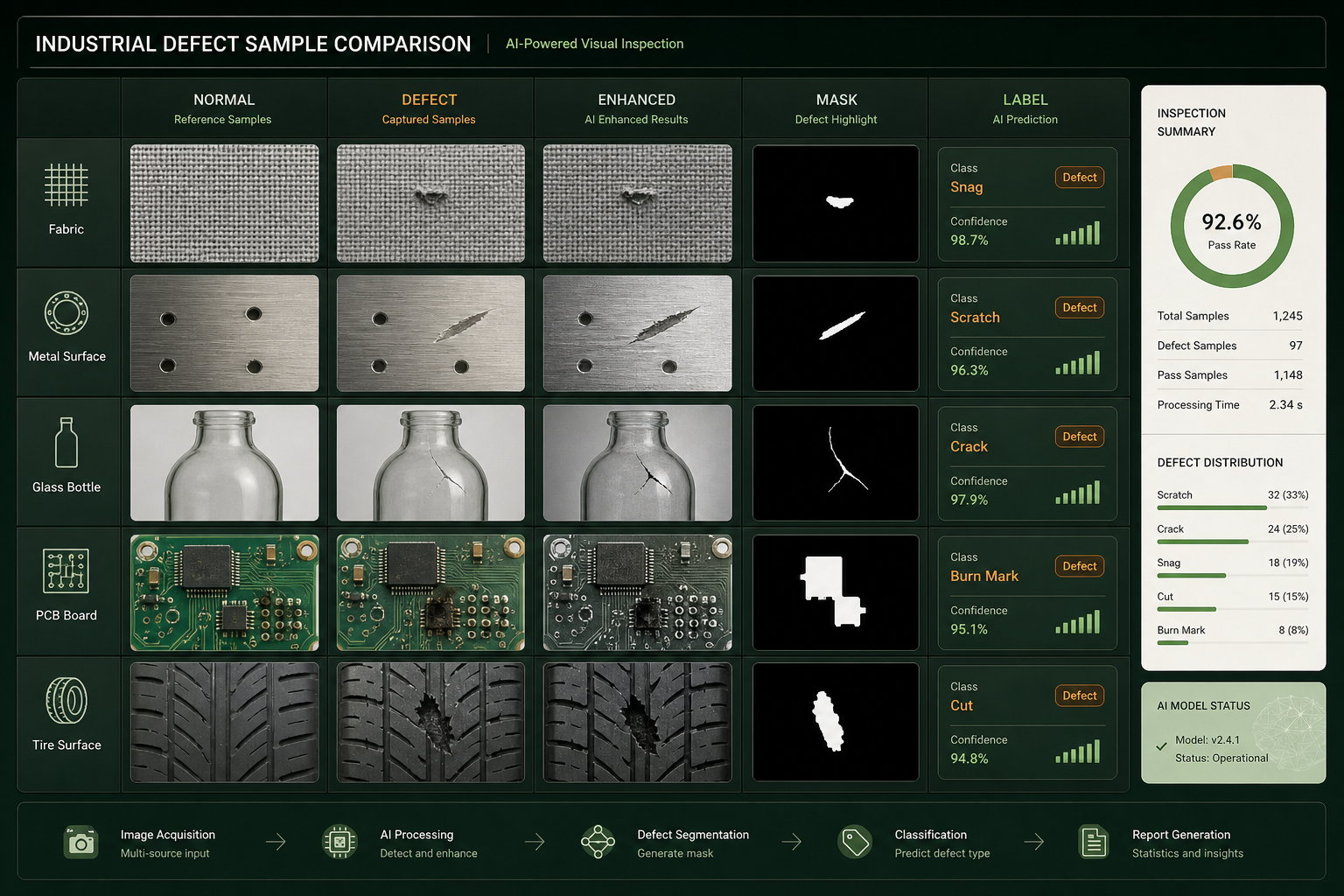This screenshot has width=1344, height=896.
Task: Click the 95.1% confidence value
Action: [969, 629]
